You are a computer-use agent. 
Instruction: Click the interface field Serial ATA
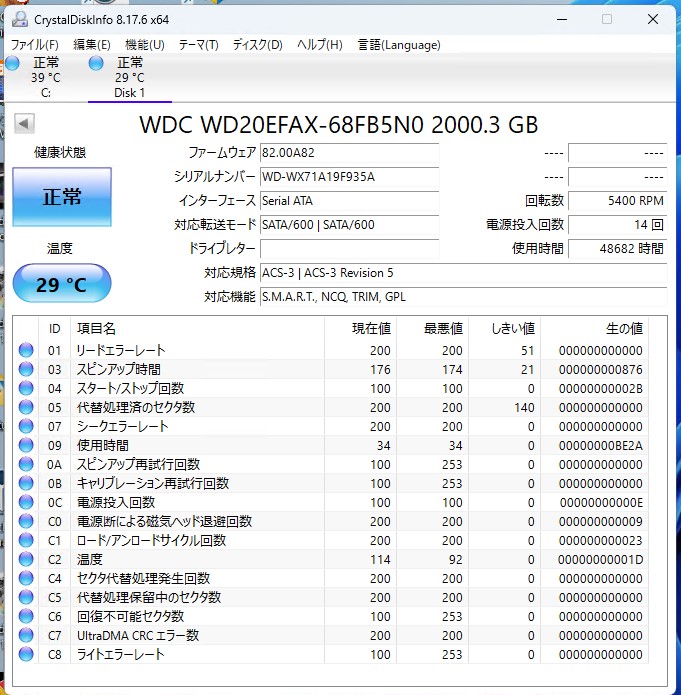tap(349, 201)
